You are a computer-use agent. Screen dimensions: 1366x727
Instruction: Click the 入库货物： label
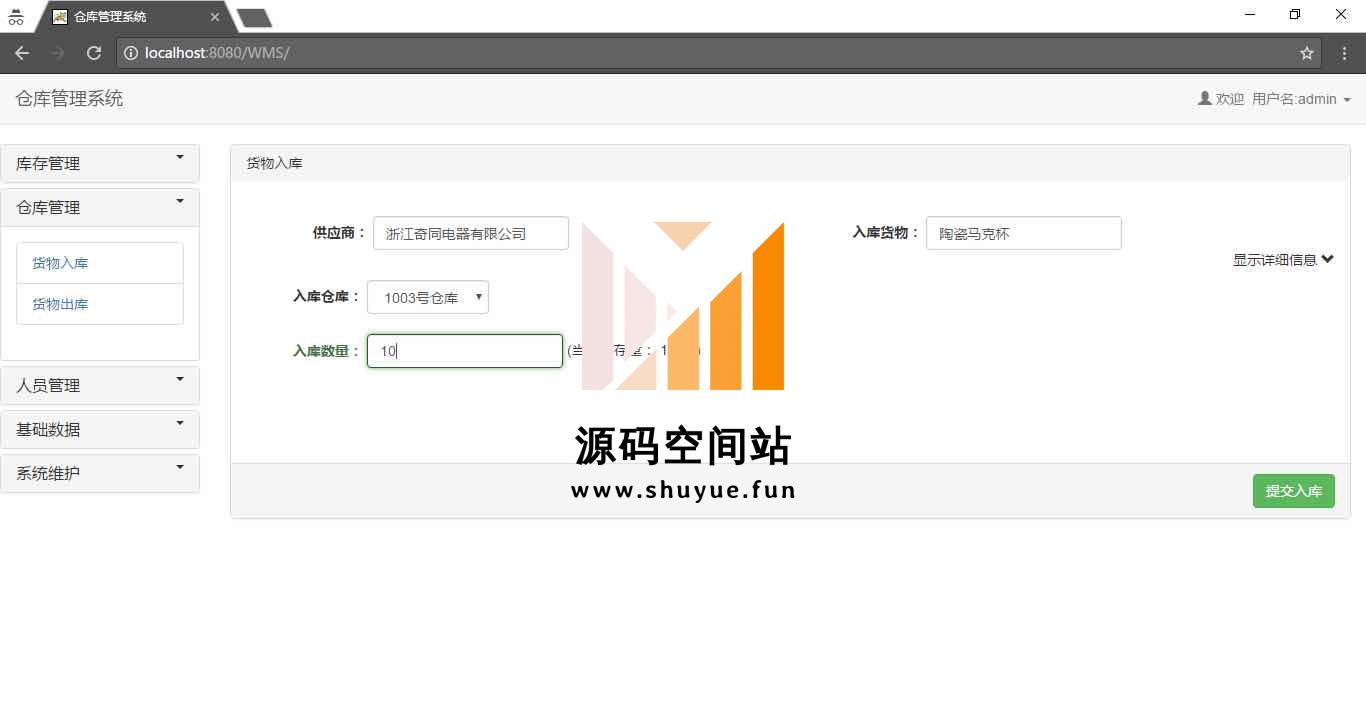coord(886,232)
